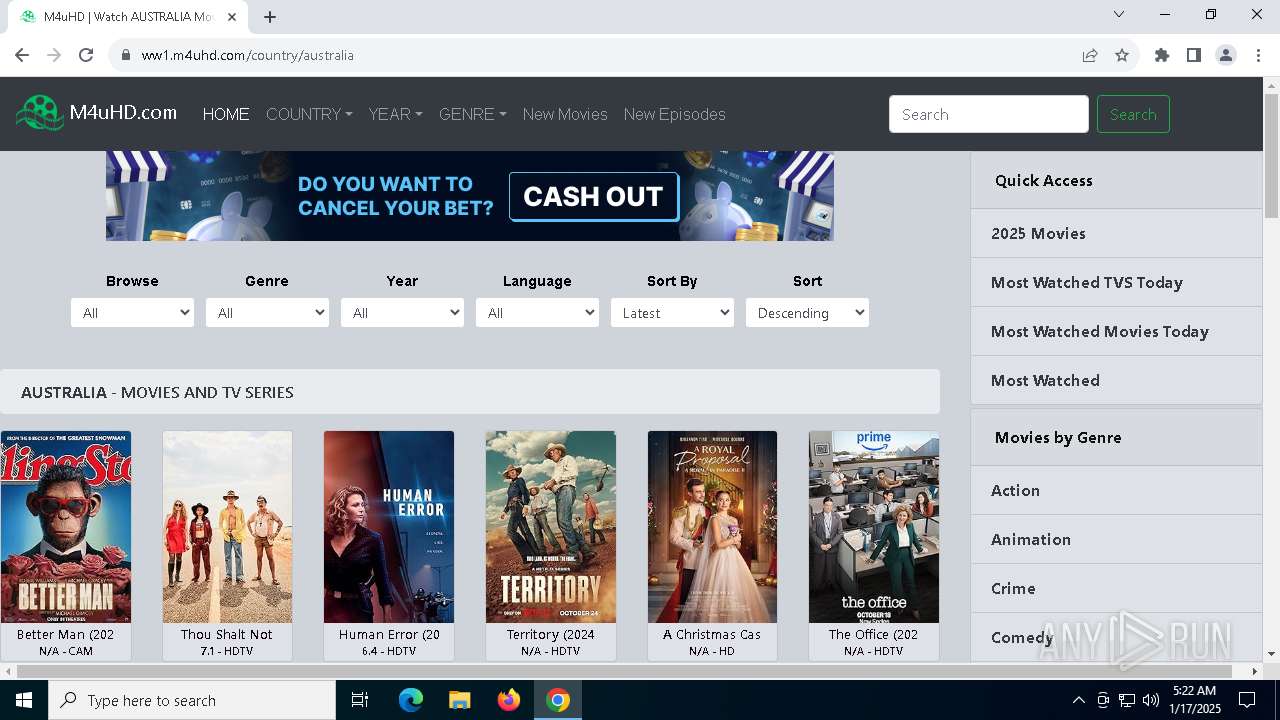Open the tab search chevron
Image resolution: width=1280 pixels, height=720 pixels.
click(x=1119, y=14)
